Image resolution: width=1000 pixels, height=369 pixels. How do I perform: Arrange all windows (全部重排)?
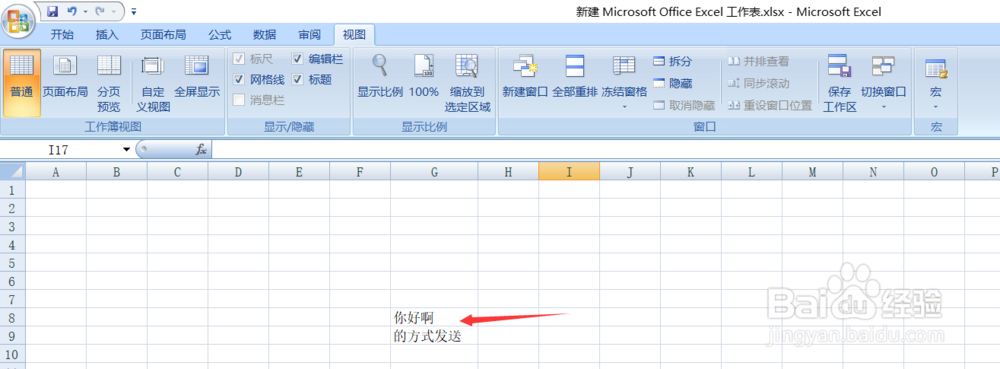(575, 76)
